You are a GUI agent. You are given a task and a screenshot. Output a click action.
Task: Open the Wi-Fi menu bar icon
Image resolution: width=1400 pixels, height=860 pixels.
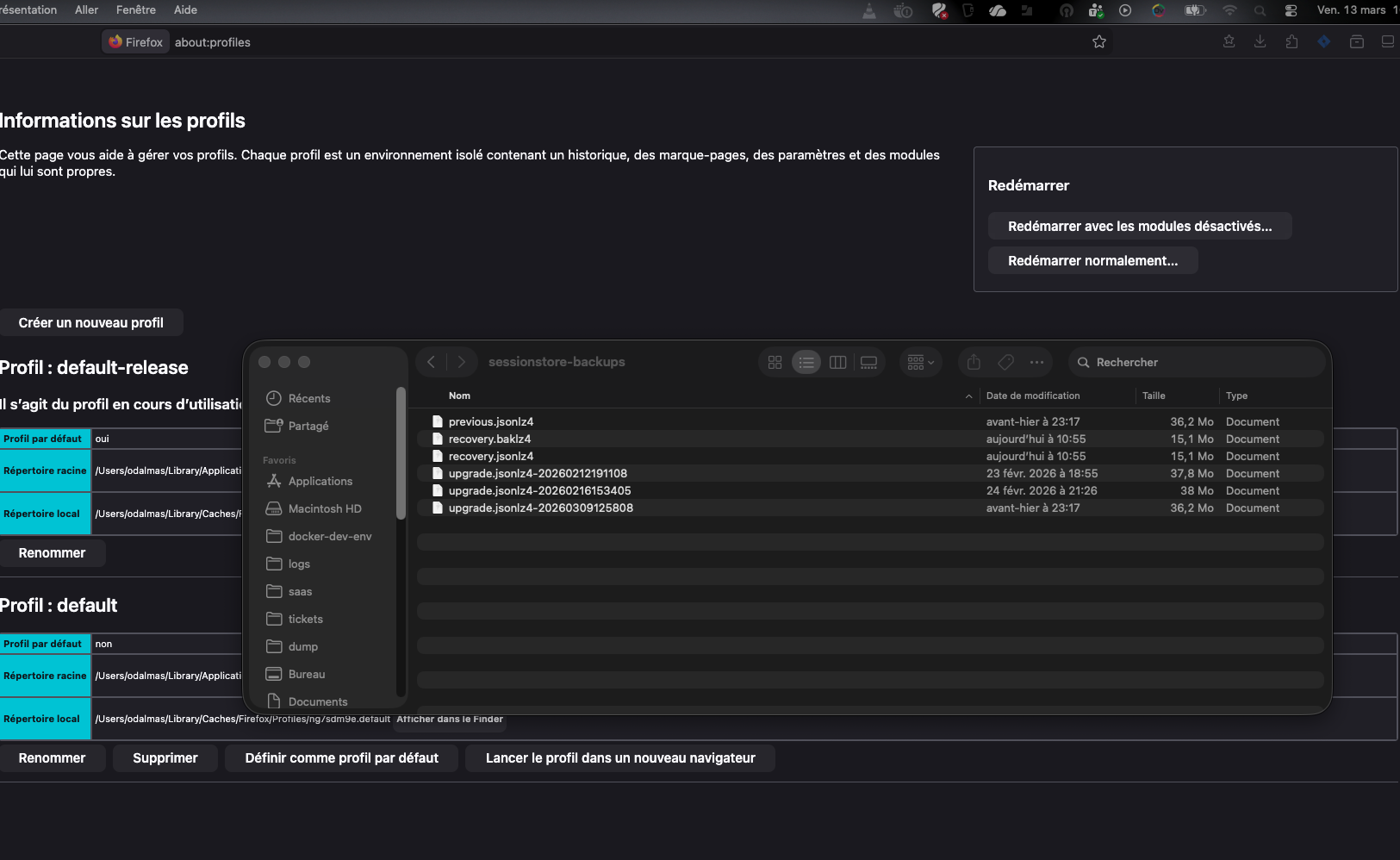click(1229, 10)
